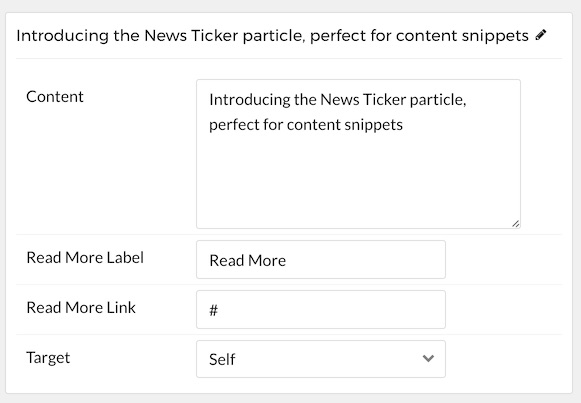The image size is (581, 403).
Task: Click the word Self in the Target box
Action: click(222, 359)
